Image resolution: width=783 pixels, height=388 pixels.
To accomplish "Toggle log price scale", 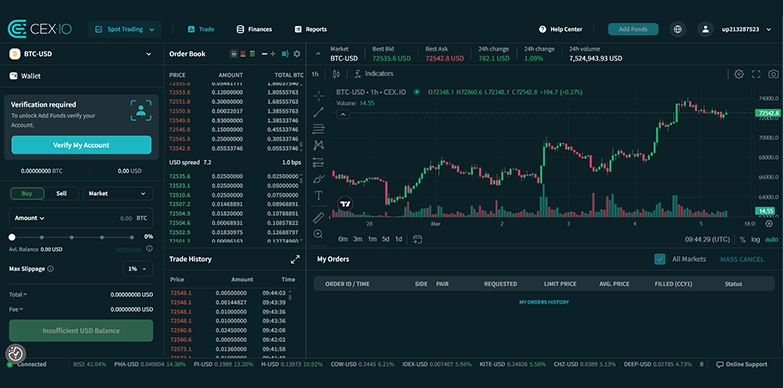I will pyautogui.click(x=756, y=240).
